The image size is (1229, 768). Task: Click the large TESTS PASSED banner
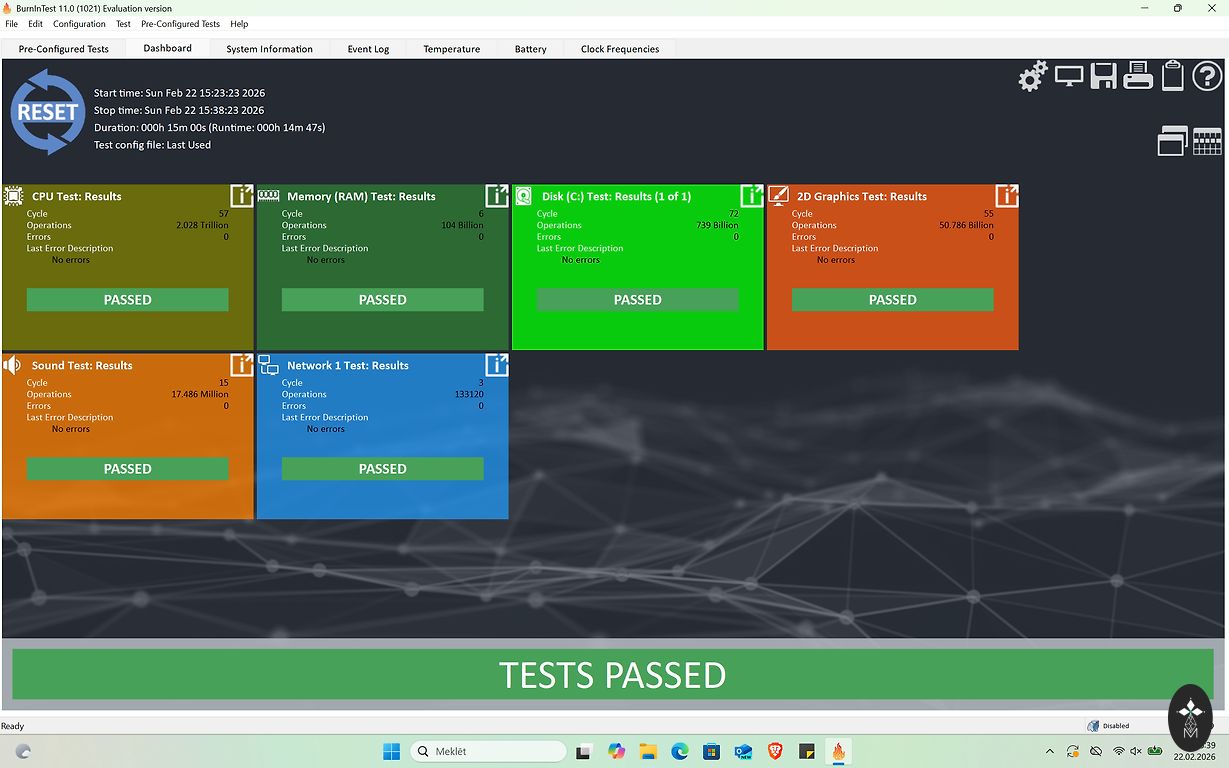612,675
